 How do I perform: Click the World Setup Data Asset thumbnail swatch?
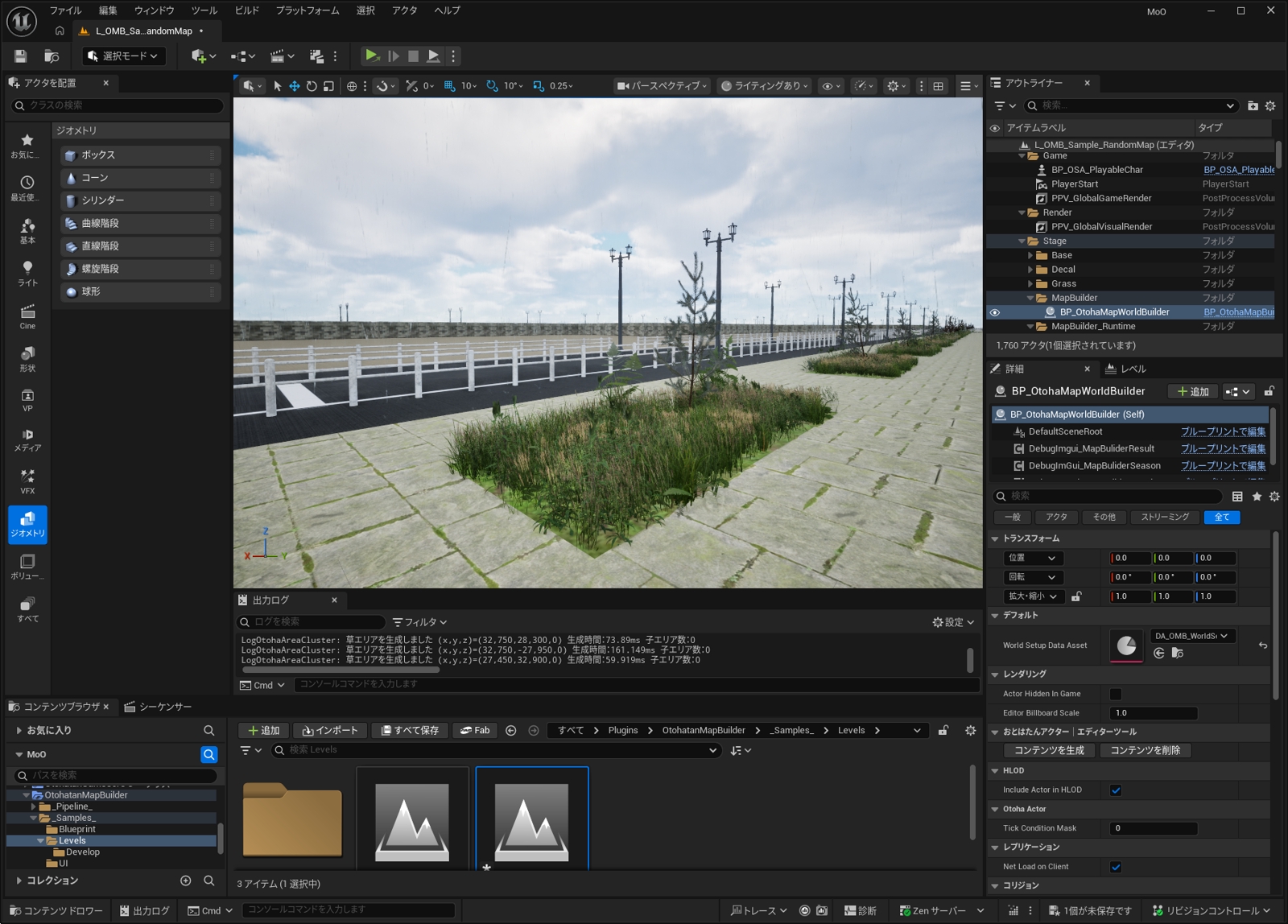click(x=1126, y=645)
